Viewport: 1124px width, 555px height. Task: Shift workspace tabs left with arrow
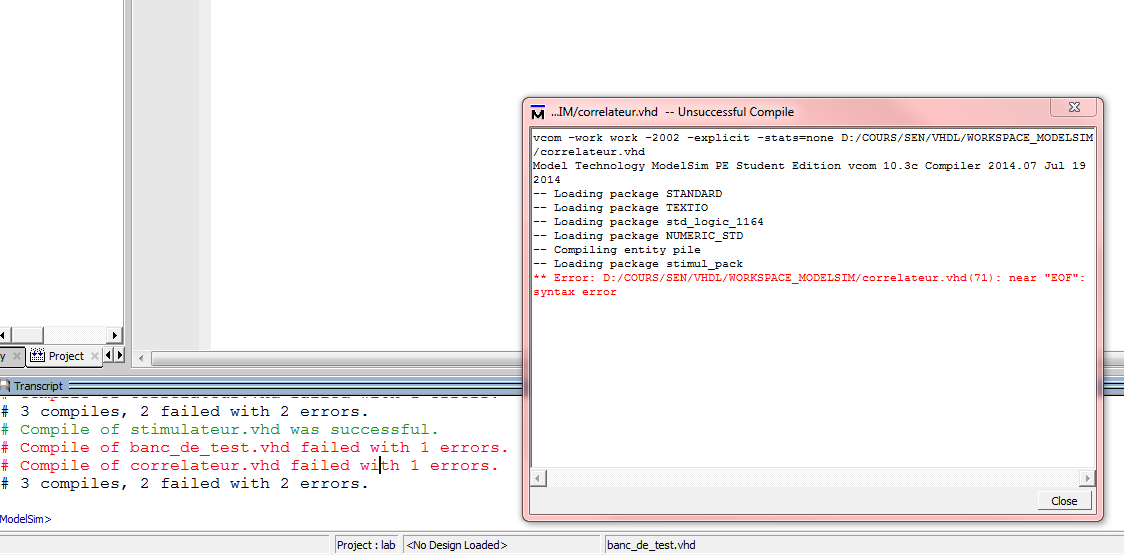[108, 355]
